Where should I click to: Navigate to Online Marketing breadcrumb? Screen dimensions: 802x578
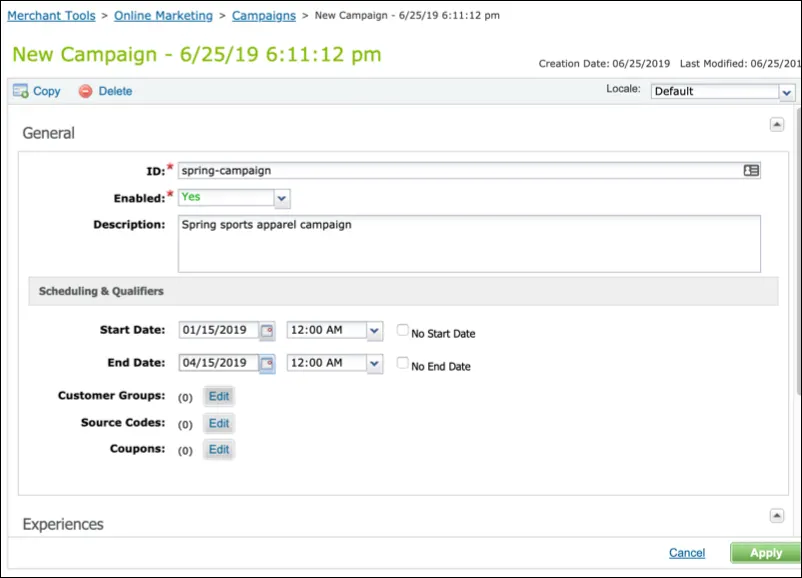(x=163, y=16)
